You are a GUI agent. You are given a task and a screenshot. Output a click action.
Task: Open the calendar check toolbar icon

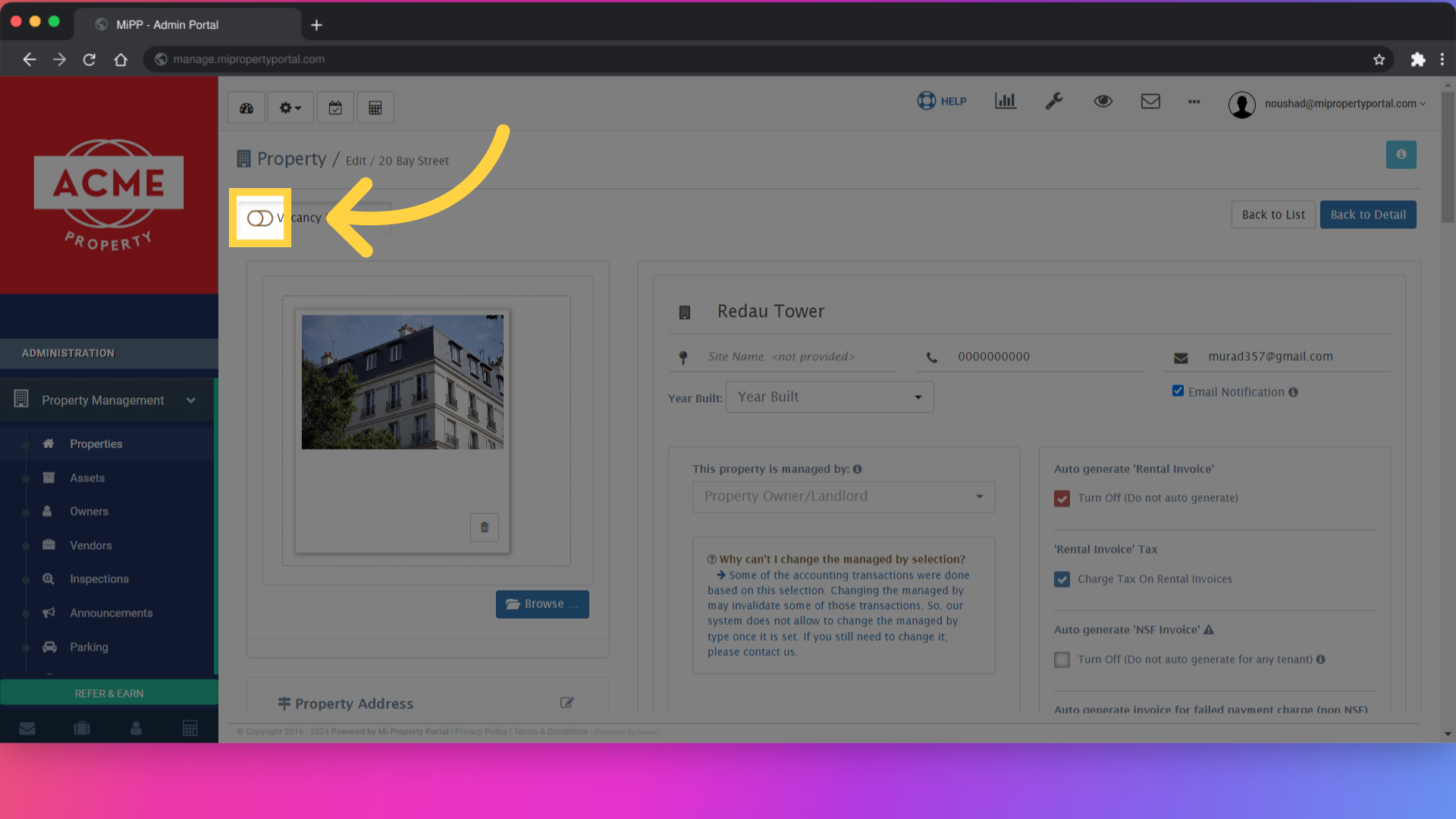335,108
